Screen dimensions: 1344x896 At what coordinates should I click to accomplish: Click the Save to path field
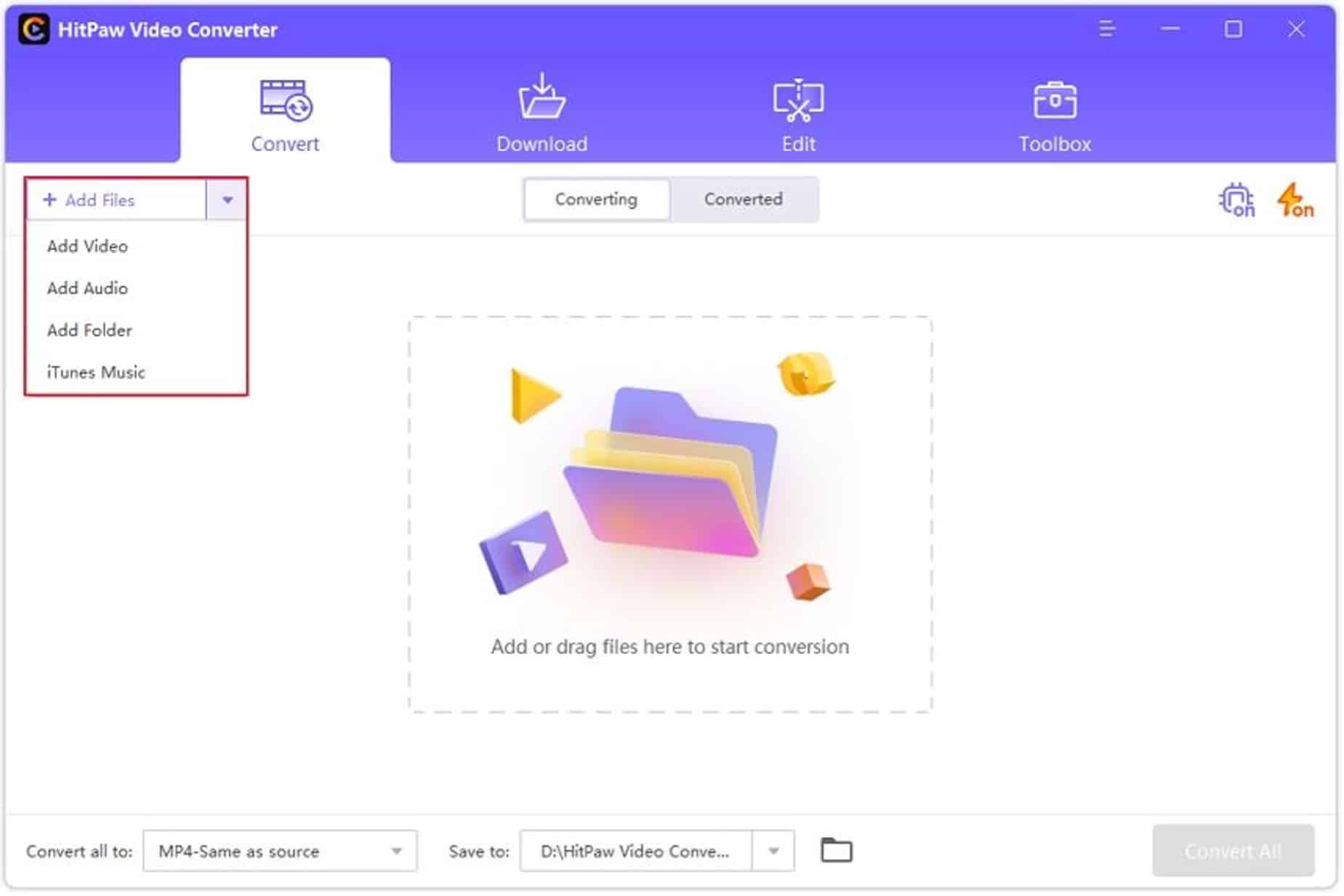(x=636, y=851)
